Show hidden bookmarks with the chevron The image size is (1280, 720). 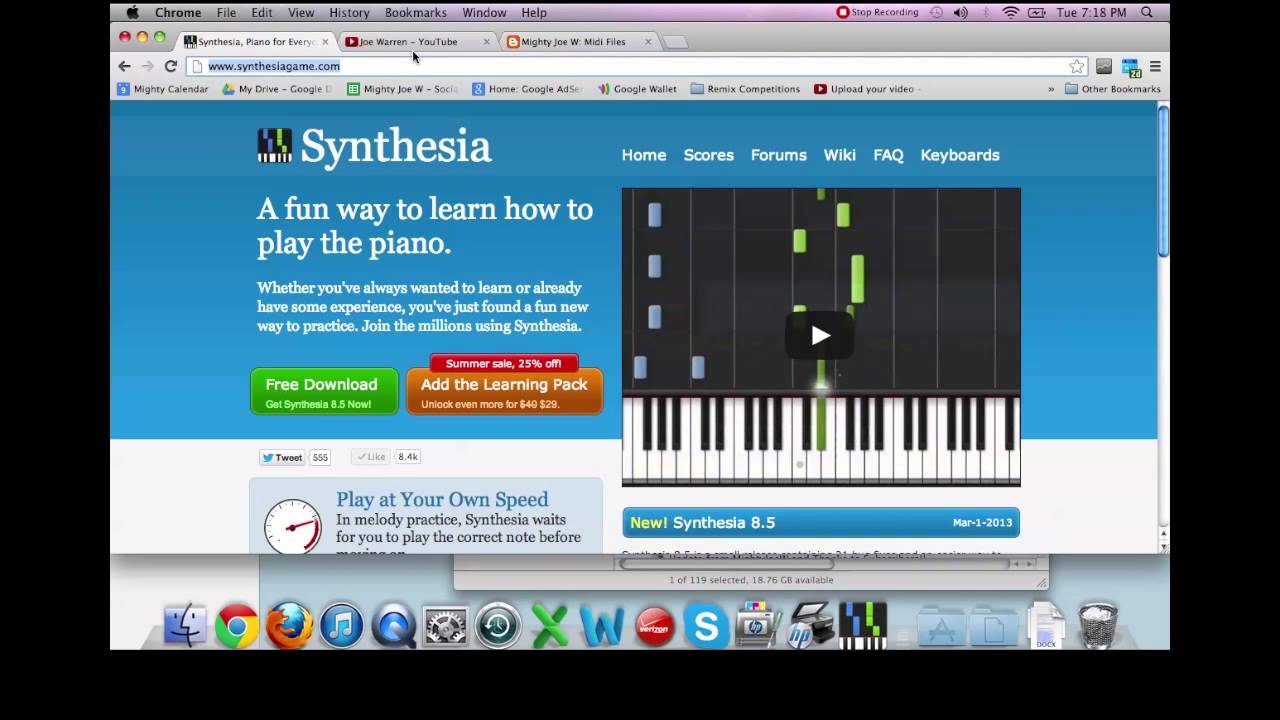(1051, 89)
